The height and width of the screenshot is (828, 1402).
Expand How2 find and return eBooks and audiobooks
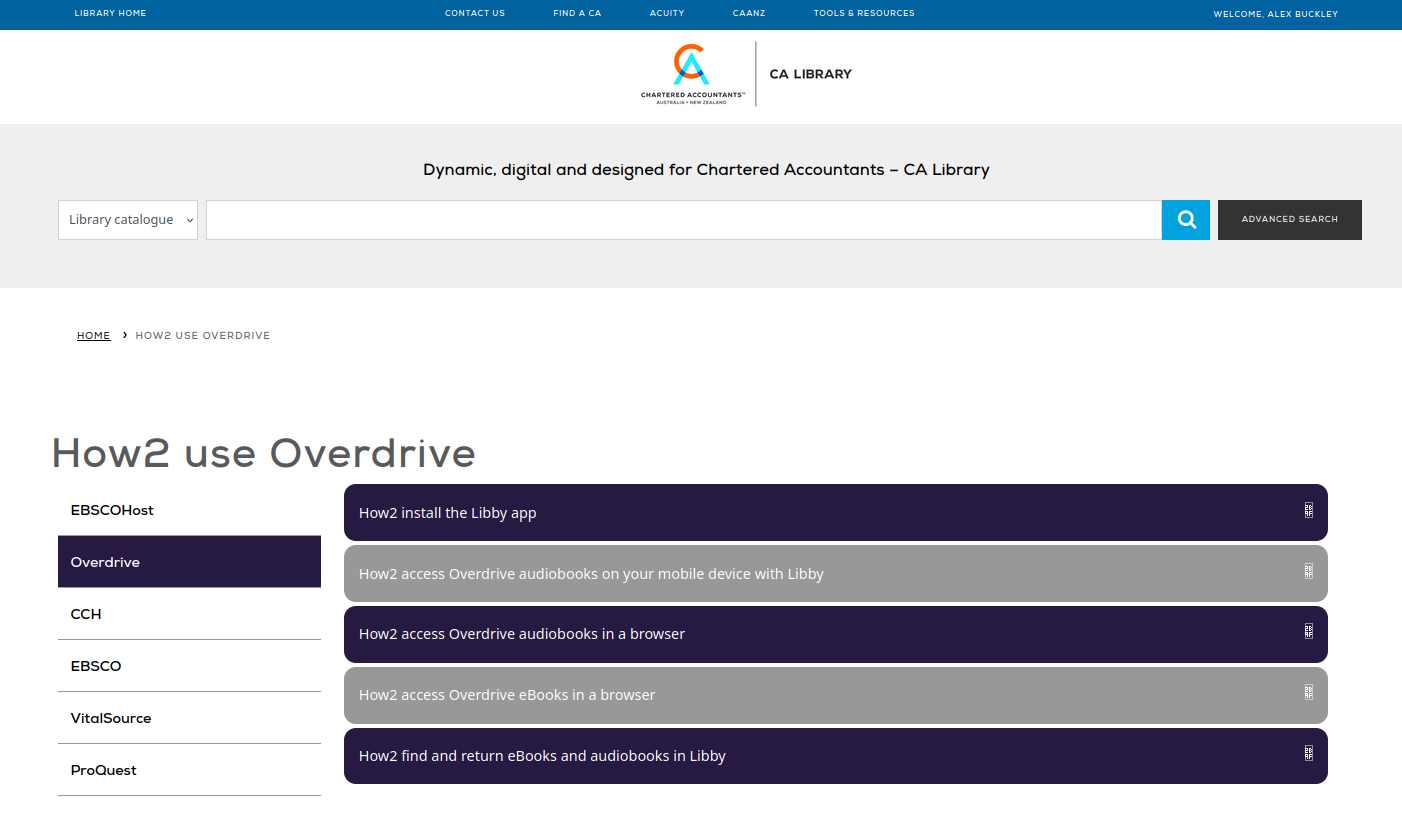point(836,756)
